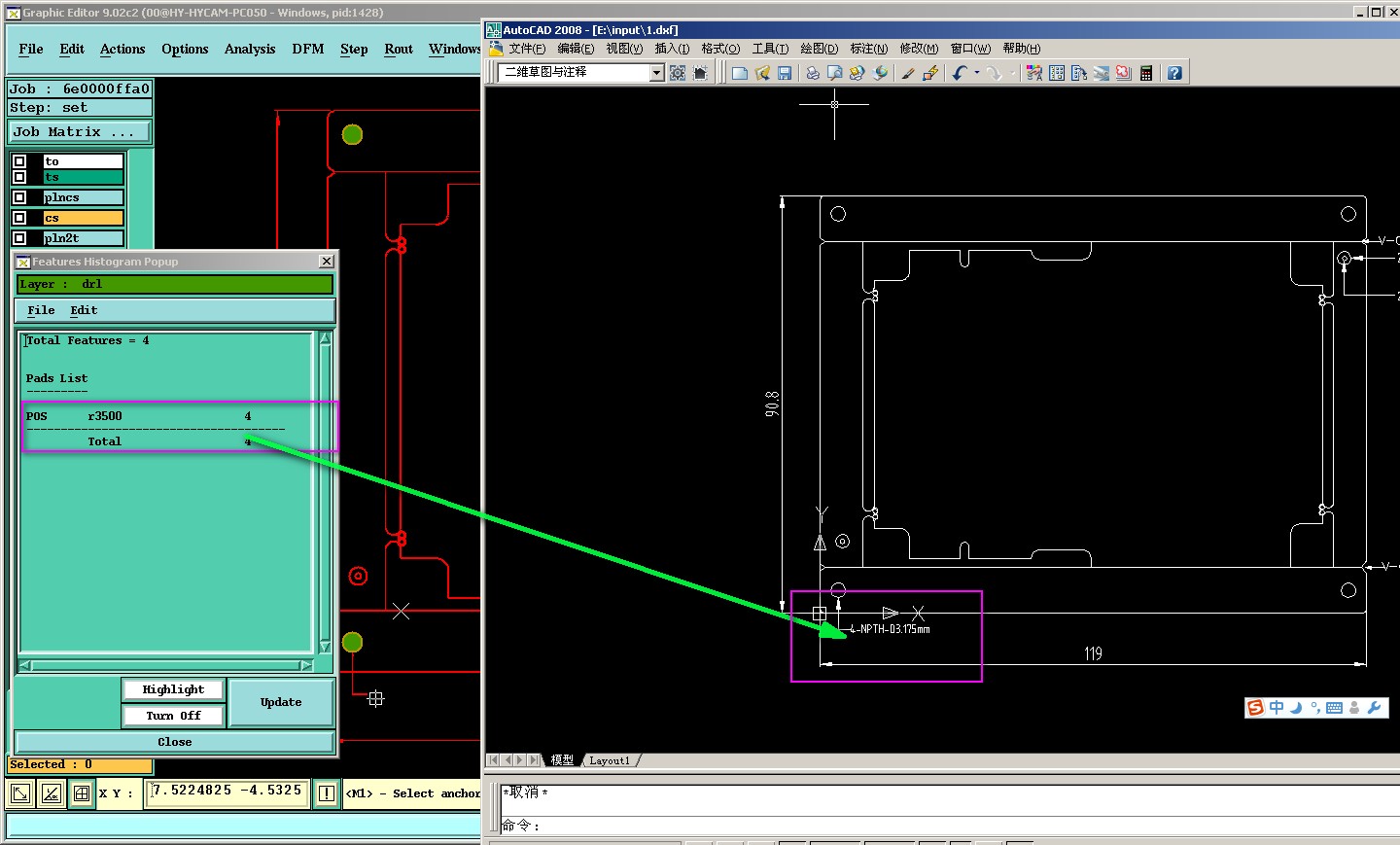
Task: Switch to the Layout1 tab in AutoCAD
Action: tap(610, 760)
